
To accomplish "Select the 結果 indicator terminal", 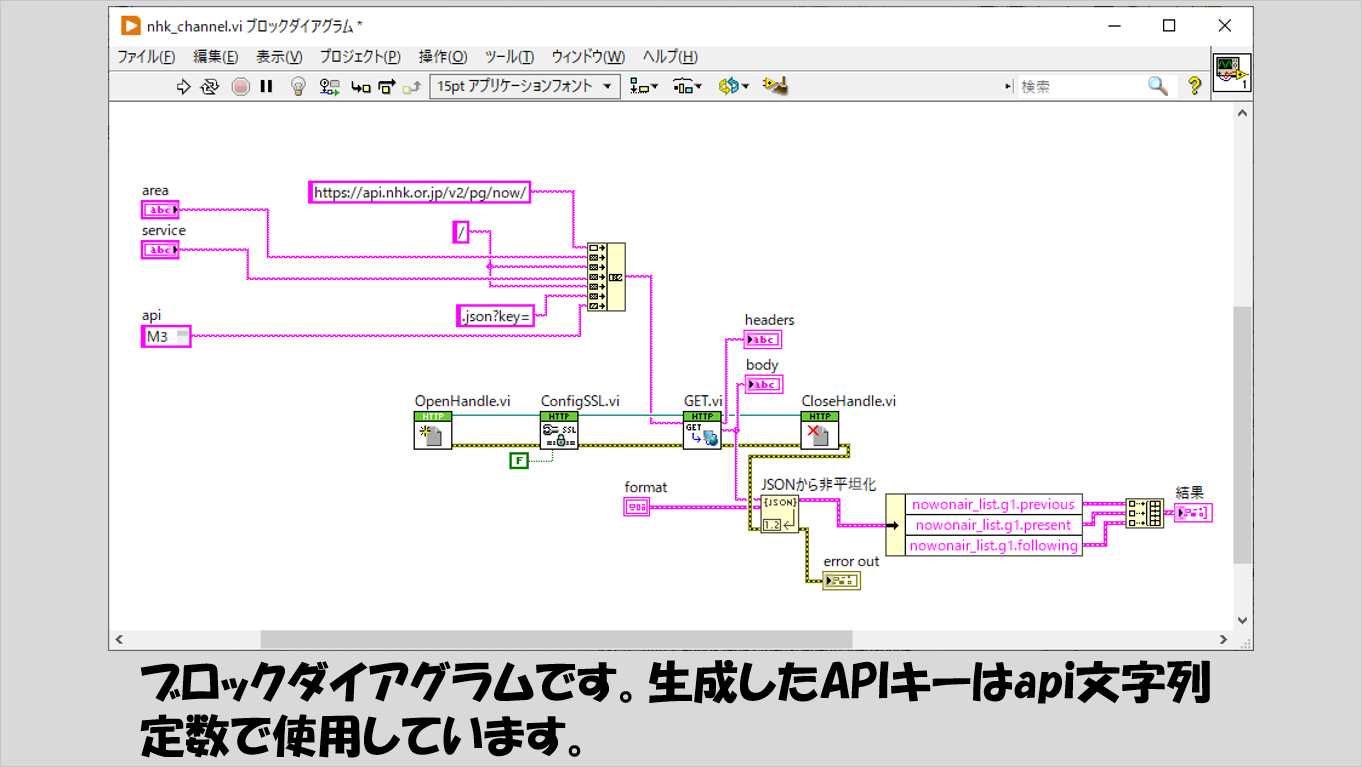I will click(1194, 513).
